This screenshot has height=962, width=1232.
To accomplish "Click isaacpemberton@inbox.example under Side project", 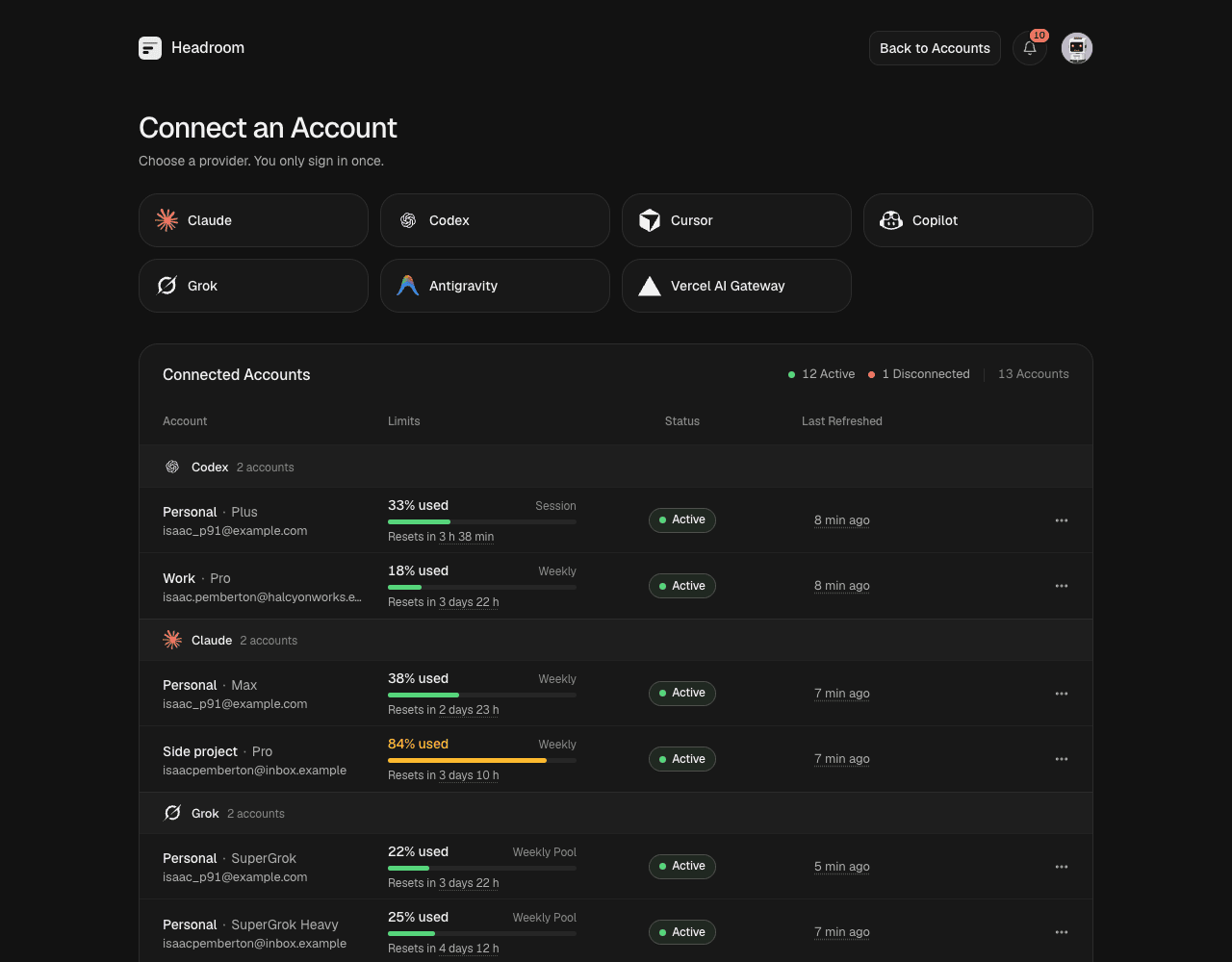I will pos(255,771).
